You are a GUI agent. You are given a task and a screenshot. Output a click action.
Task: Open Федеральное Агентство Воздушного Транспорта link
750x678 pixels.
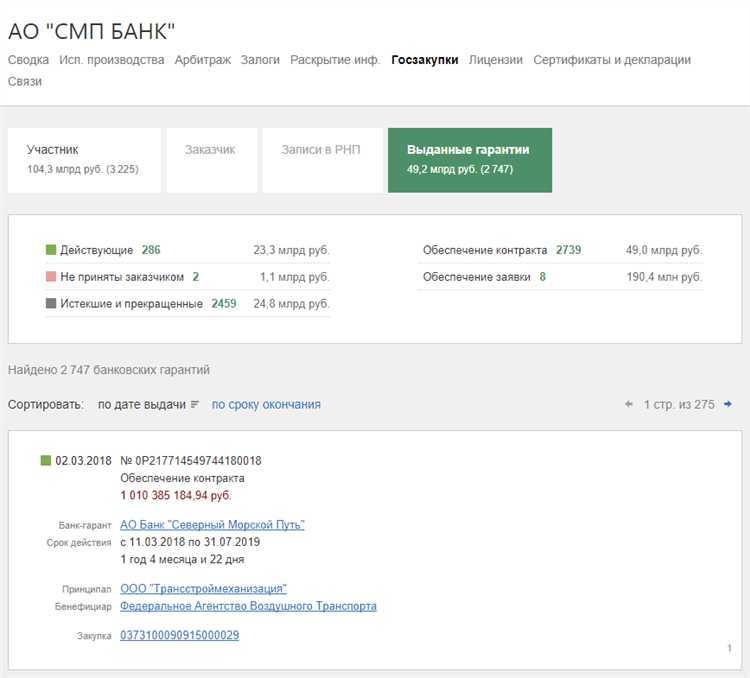click(x=248, y=606)
